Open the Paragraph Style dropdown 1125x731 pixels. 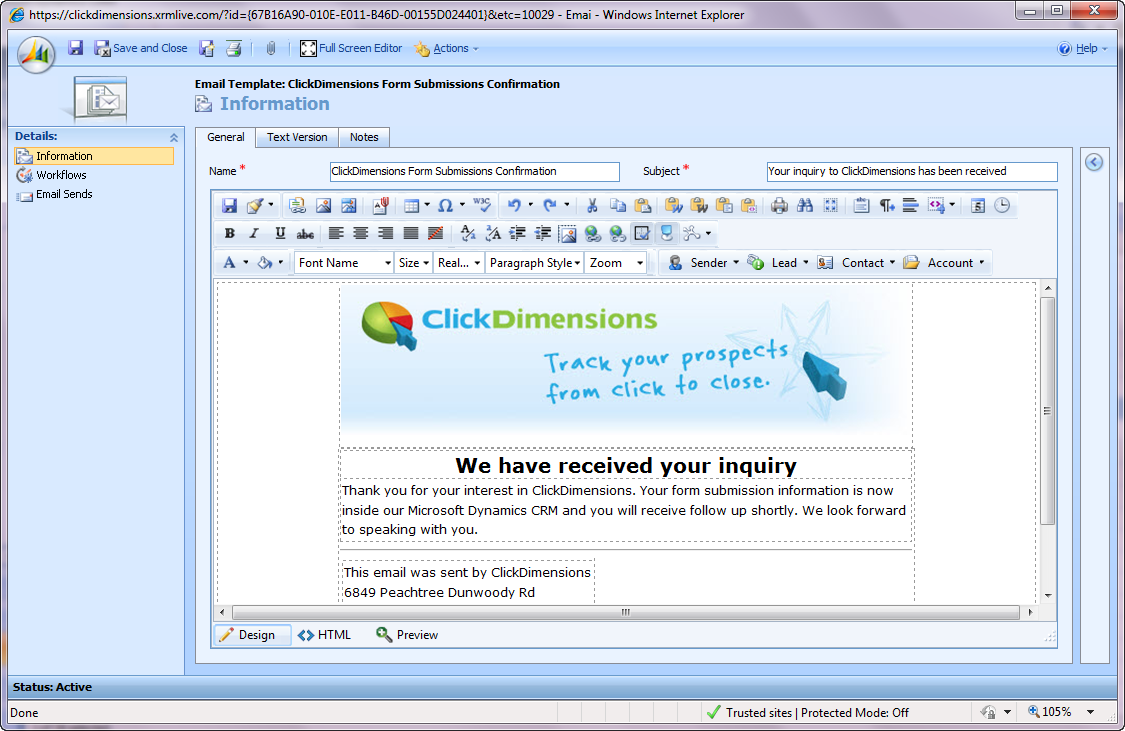[x=535, y=263]
